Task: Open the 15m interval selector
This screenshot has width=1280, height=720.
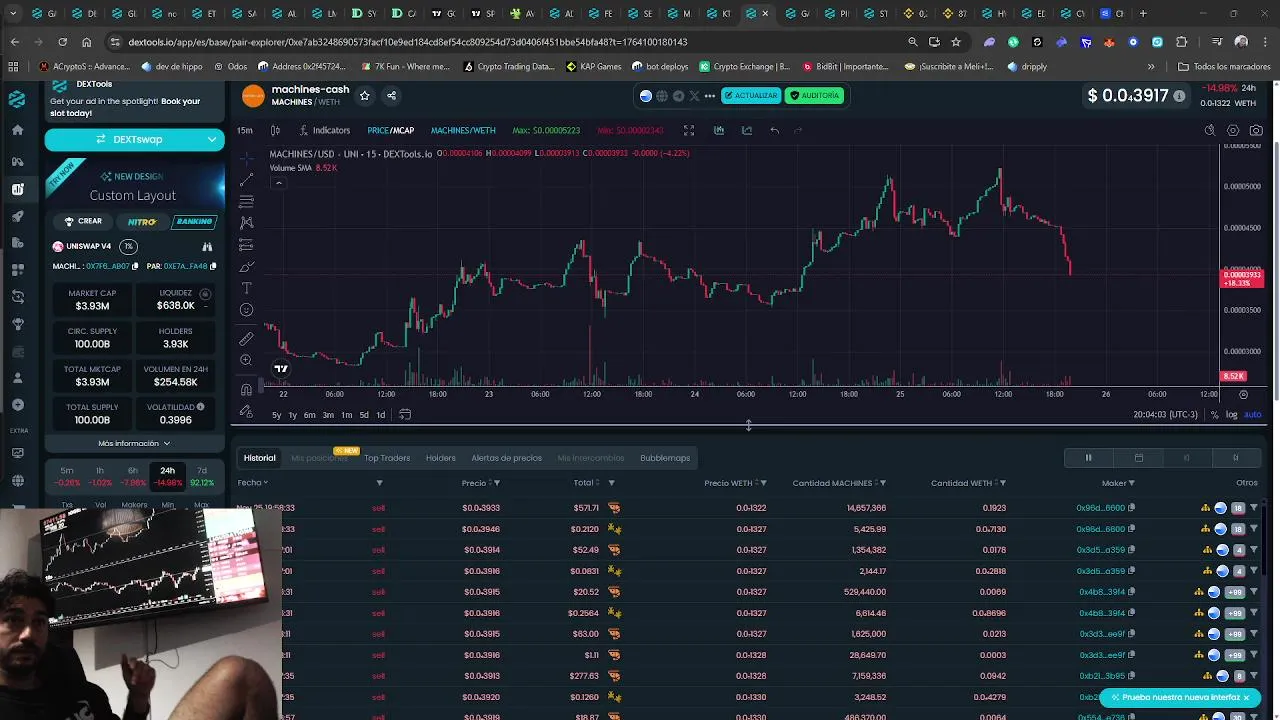Action: point(245,130)
